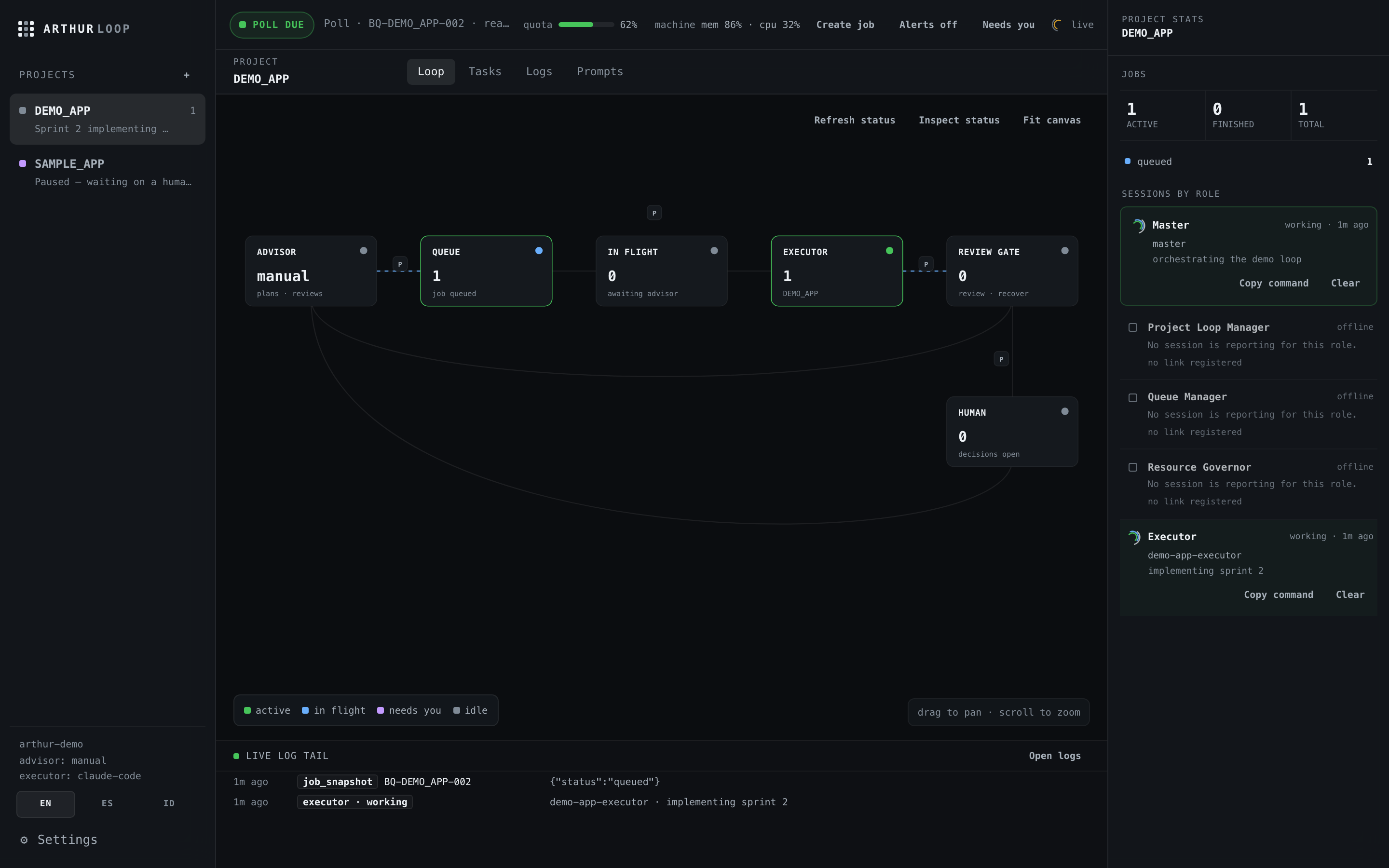Screen dimensions: 1389x868
Task: Click the grey idle legend swatch
Action: click(x=457, y=711)
